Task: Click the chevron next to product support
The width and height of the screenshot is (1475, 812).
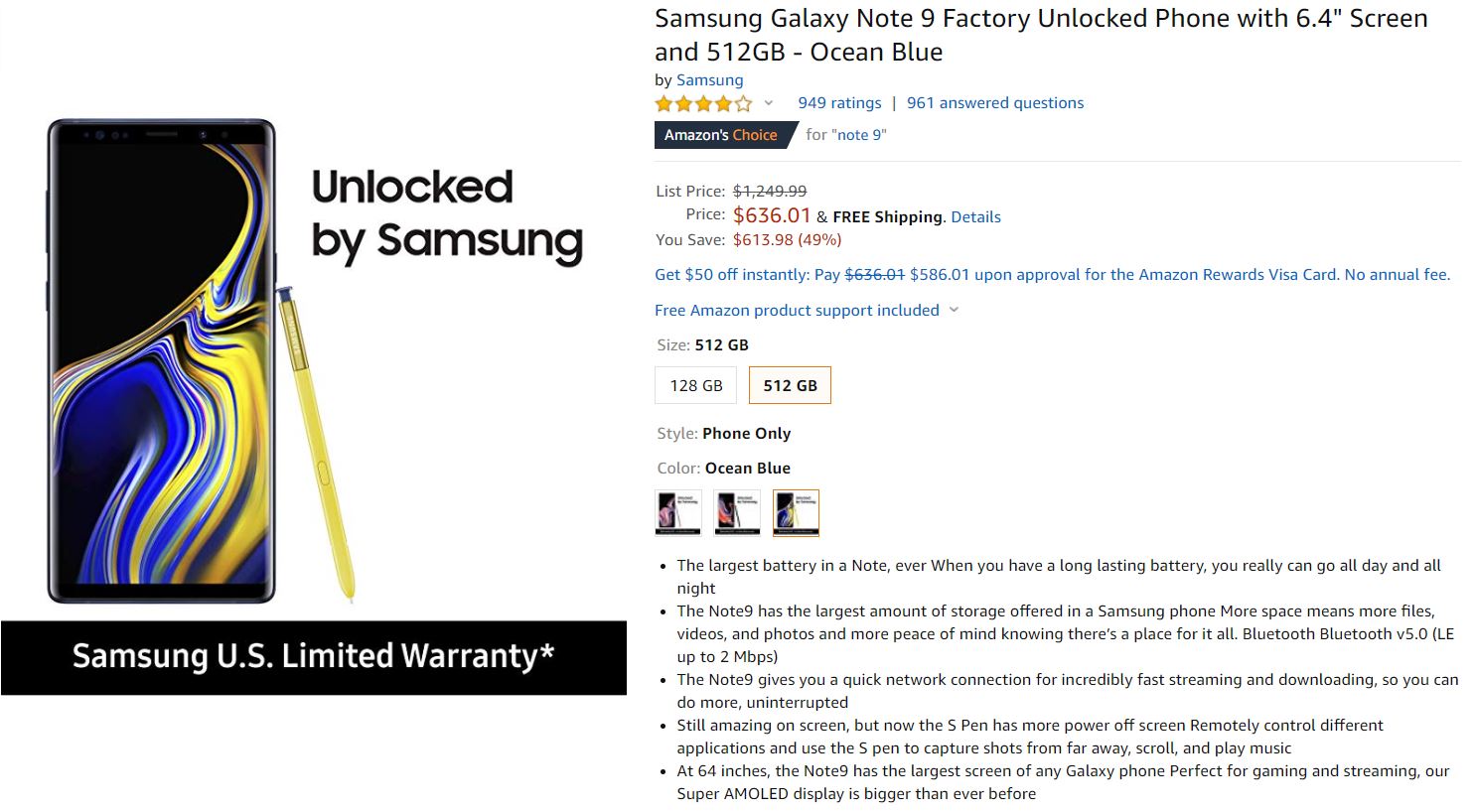Action: pyautogui.click(x=955, y=311)
